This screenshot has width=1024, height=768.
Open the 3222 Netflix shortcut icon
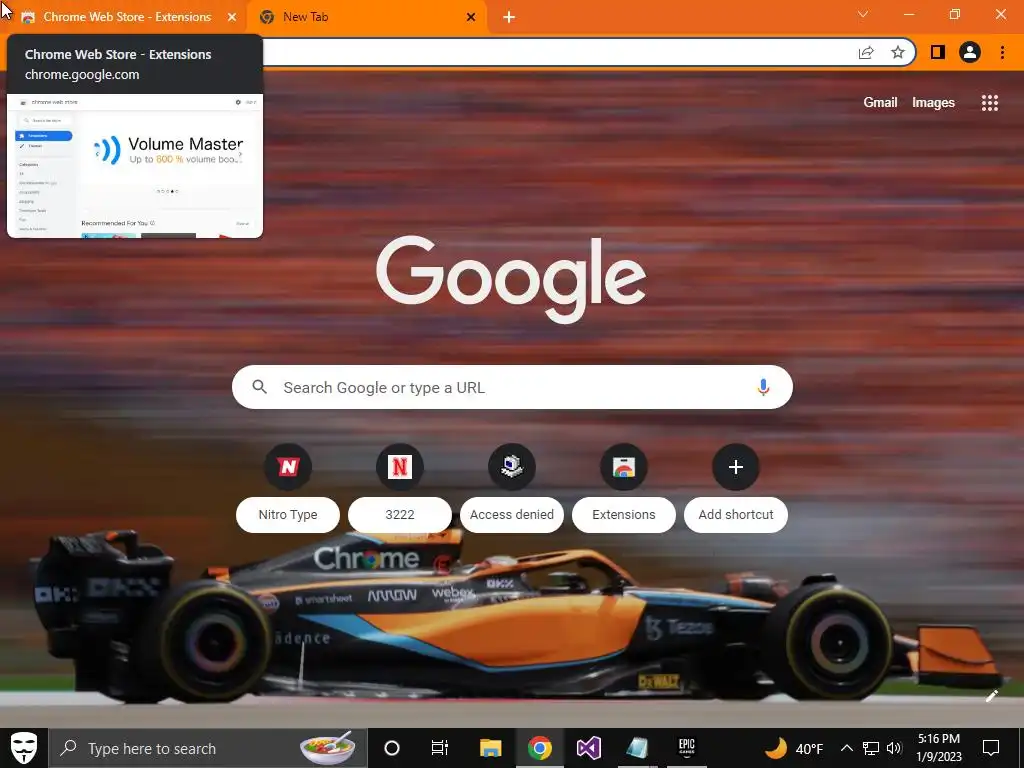[x=400, y=467]
